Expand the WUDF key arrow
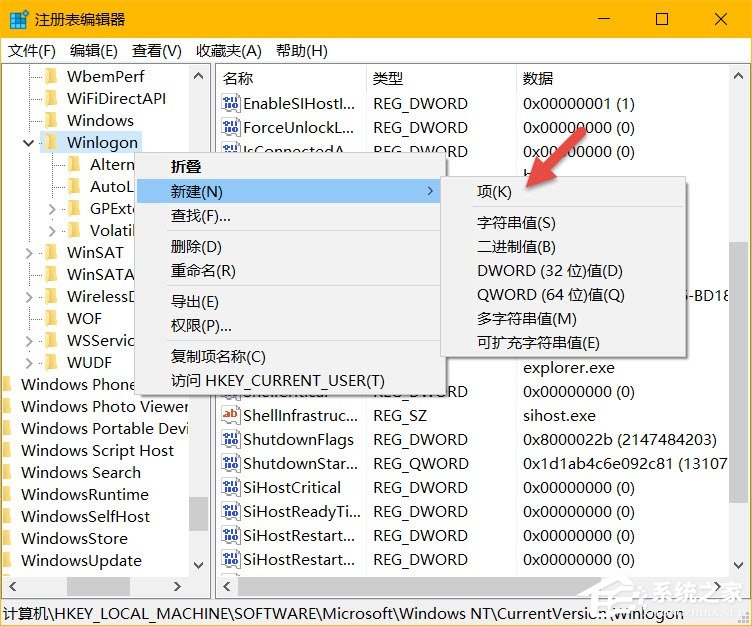752x626 pixels. coord(28,363)
